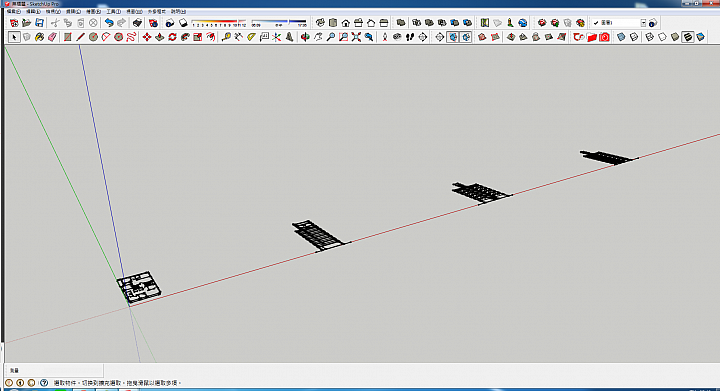Click the Undo toolbar button
Image resolution: width=720 pixels, height=391 pixels.
click(109, 23)
